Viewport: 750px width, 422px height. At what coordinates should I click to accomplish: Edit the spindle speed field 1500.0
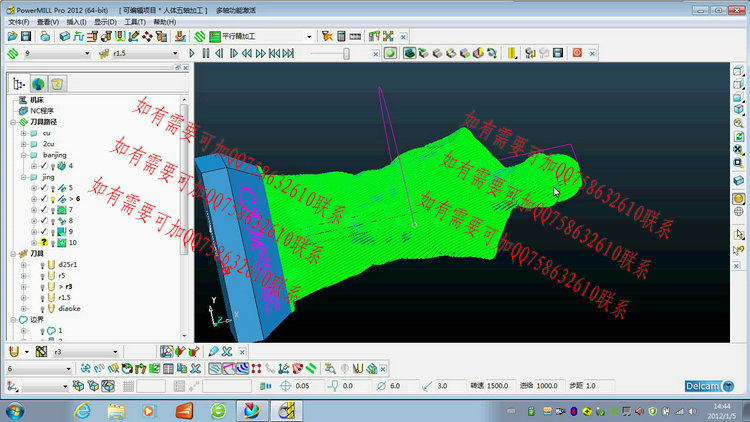[x=500, y=386]
